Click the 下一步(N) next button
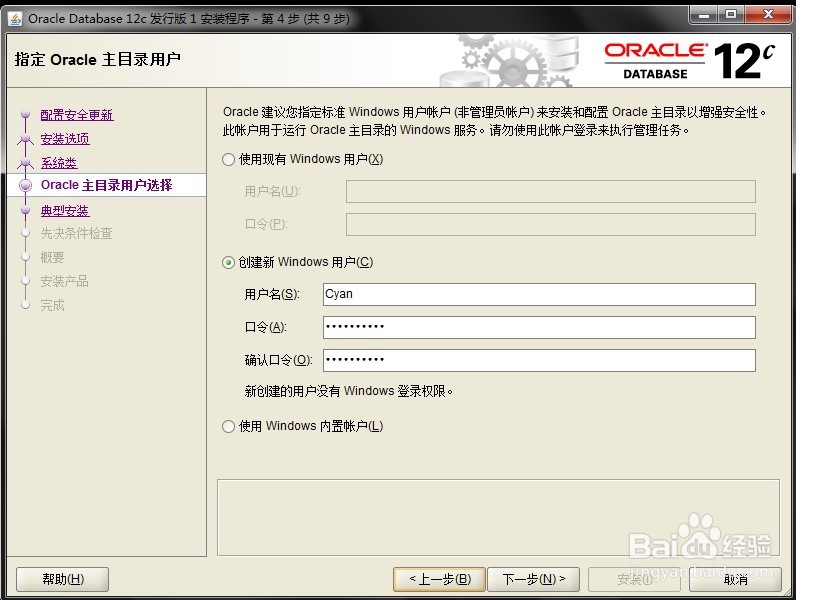 (x=533, y=579)
